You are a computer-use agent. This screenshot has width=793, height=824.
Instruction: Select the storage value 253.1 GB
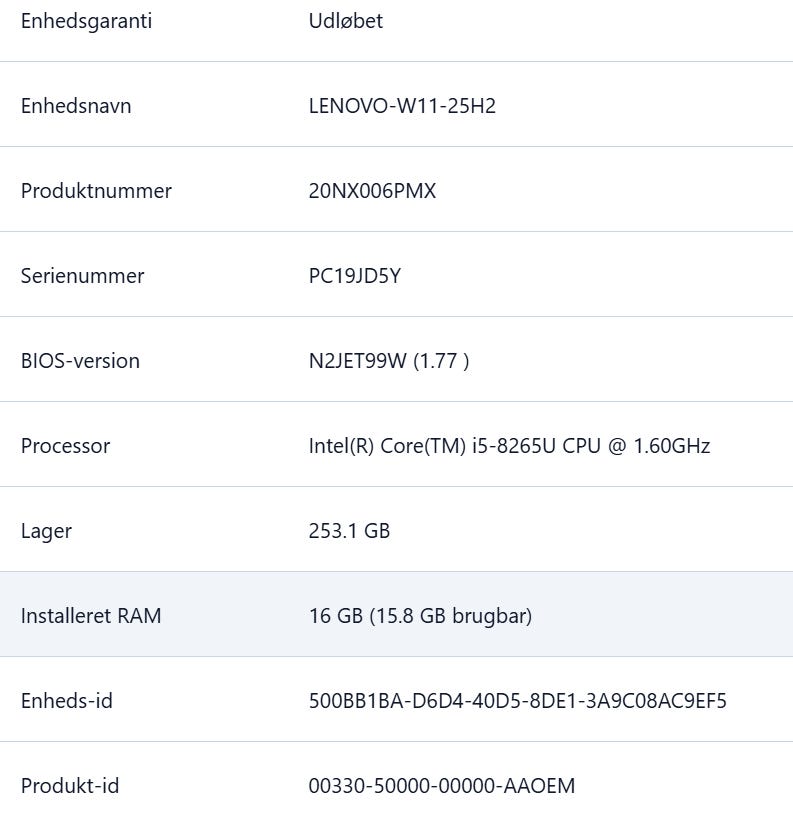click(349, 531)
